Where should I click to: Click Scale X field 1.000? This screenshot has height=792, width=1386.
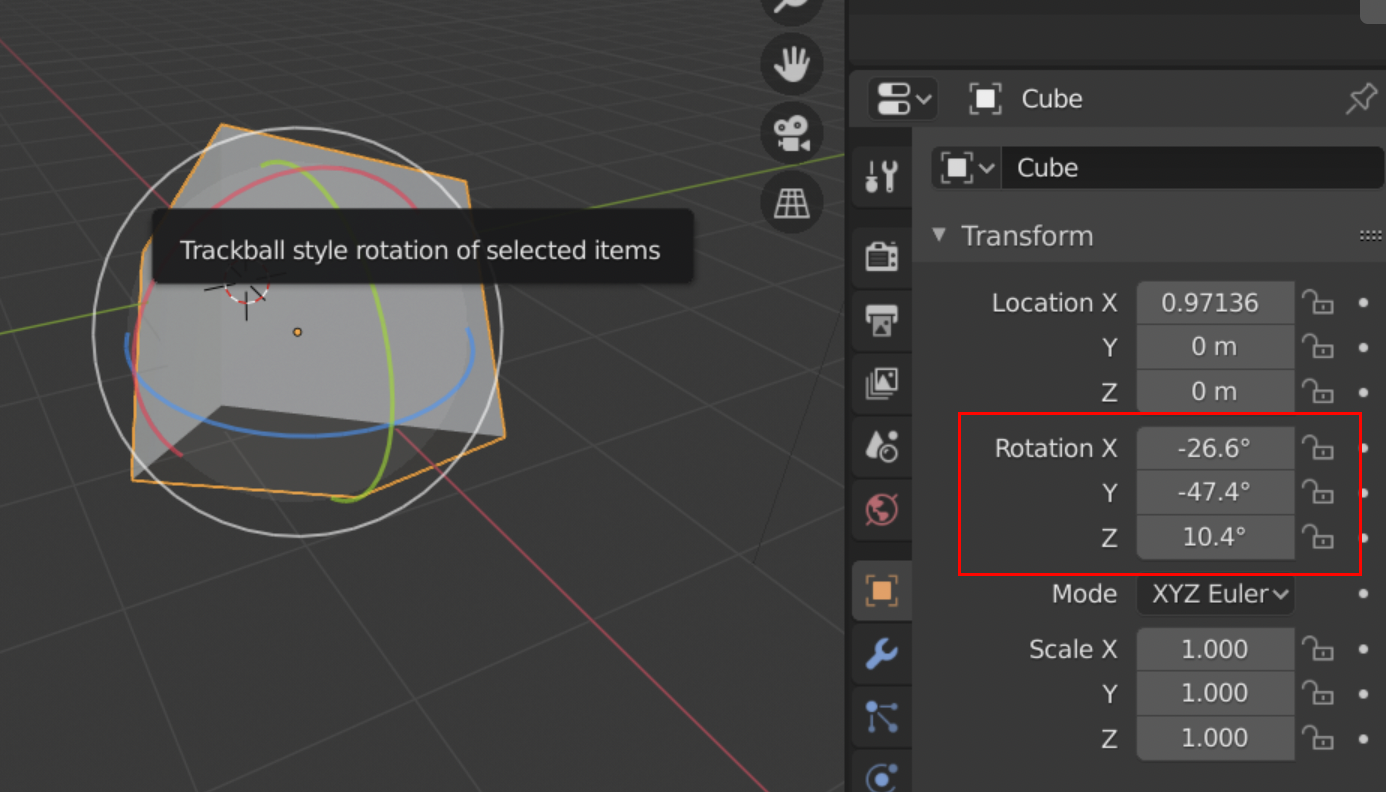tap(1215, 649)
